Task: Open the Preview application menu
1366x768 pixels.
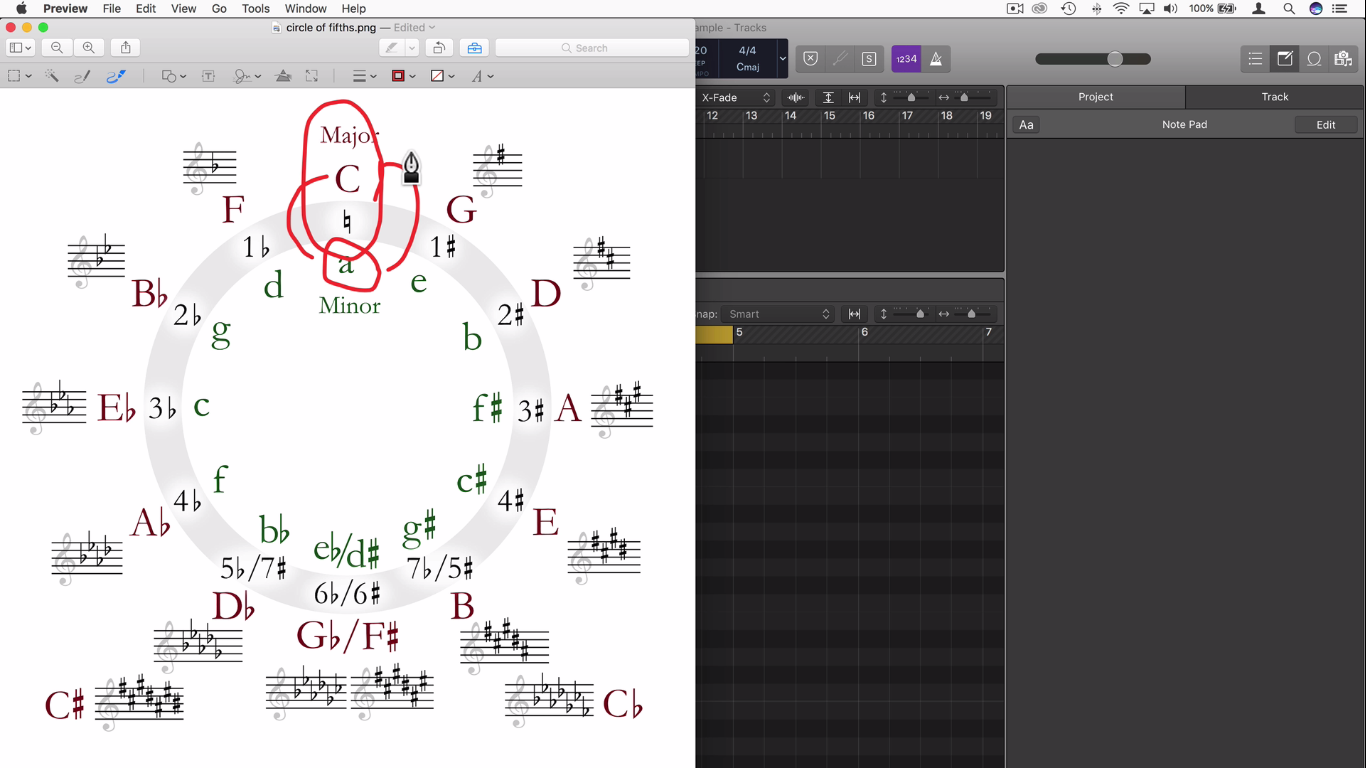Action: tap(65, 8)
